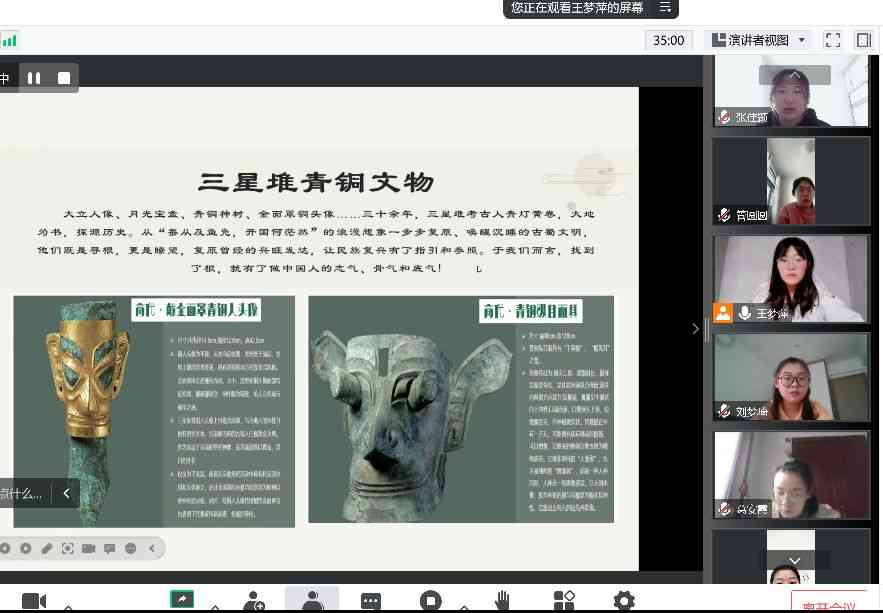Collapse the participant video sidebar
The width and height of the screenshot is (883, 613).
click(x=696, y=328)
